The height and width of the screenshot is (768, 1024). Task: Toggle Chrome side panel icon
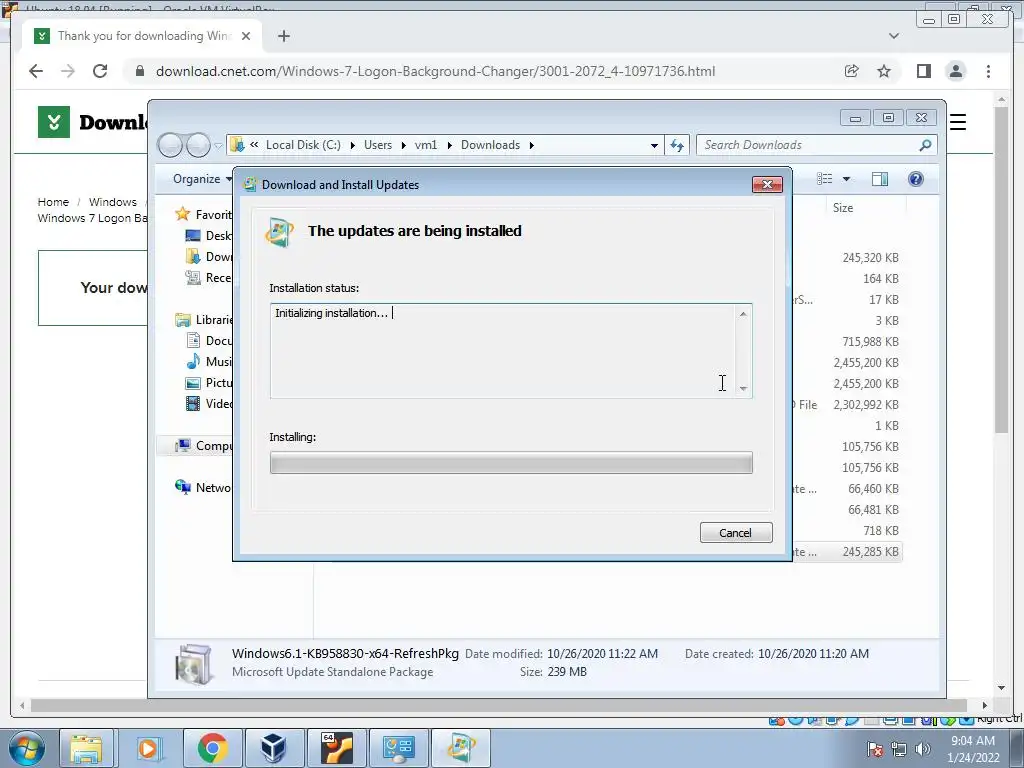pyautogui.click(x=923, y=71)
